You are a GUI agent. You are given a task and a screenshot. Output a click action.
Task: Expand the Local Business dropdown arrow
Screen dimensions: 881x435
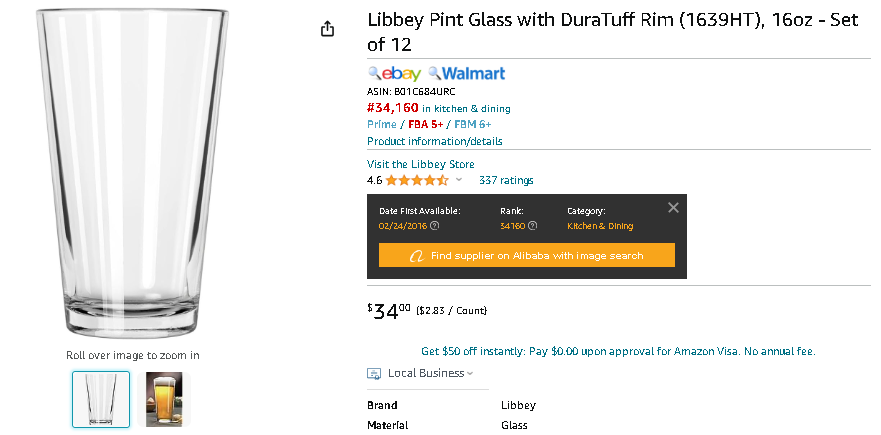pos(470,373)
